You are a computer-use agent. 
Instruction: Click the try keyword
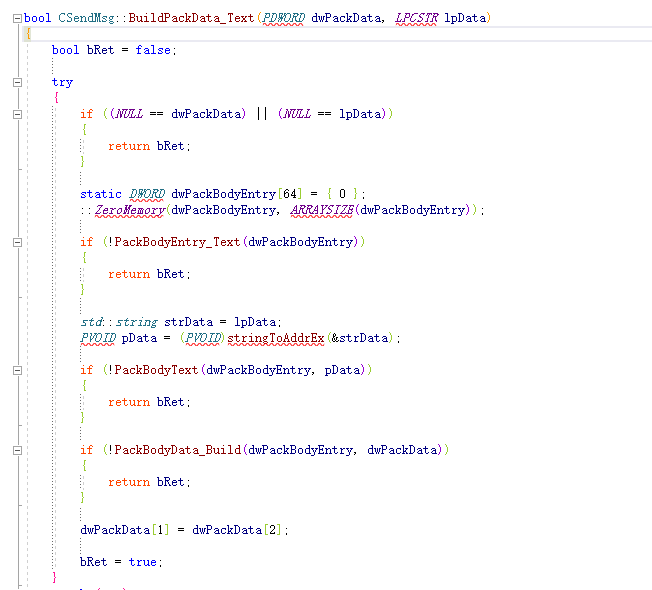pos(62,82)
